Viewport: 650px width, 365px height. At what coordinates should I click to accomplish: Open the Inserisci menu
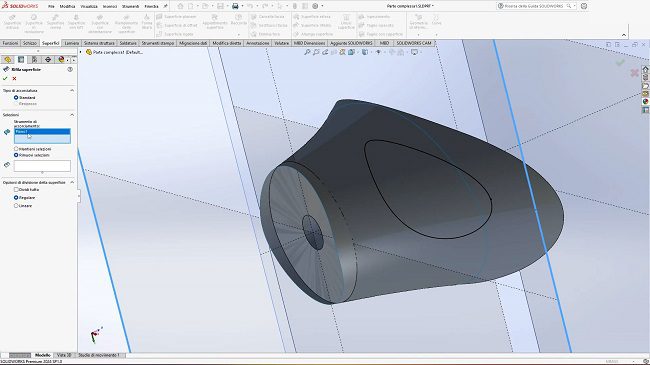[x=110, y=6]
